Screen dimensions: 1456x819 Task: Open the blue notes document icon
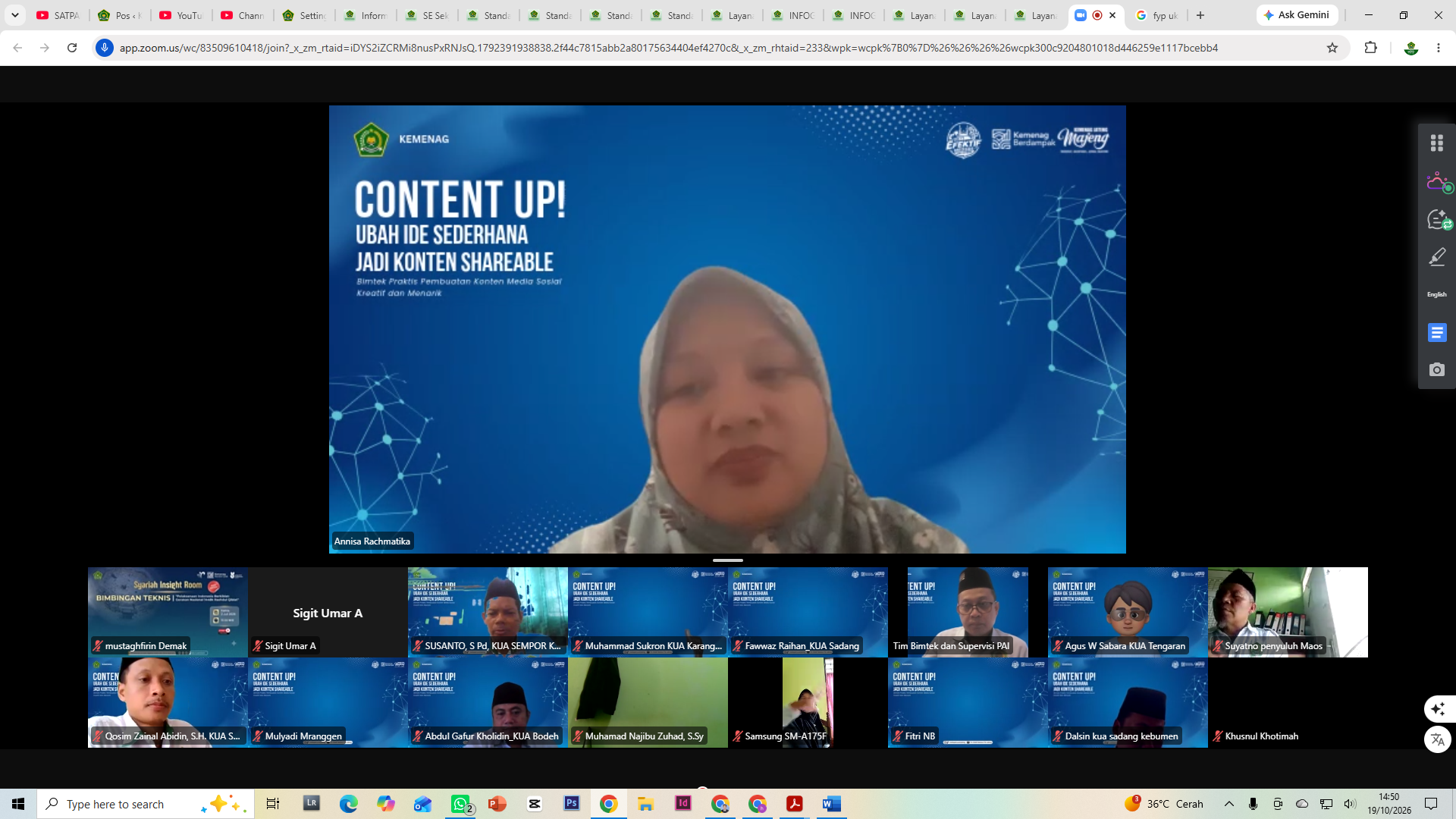1436,332
